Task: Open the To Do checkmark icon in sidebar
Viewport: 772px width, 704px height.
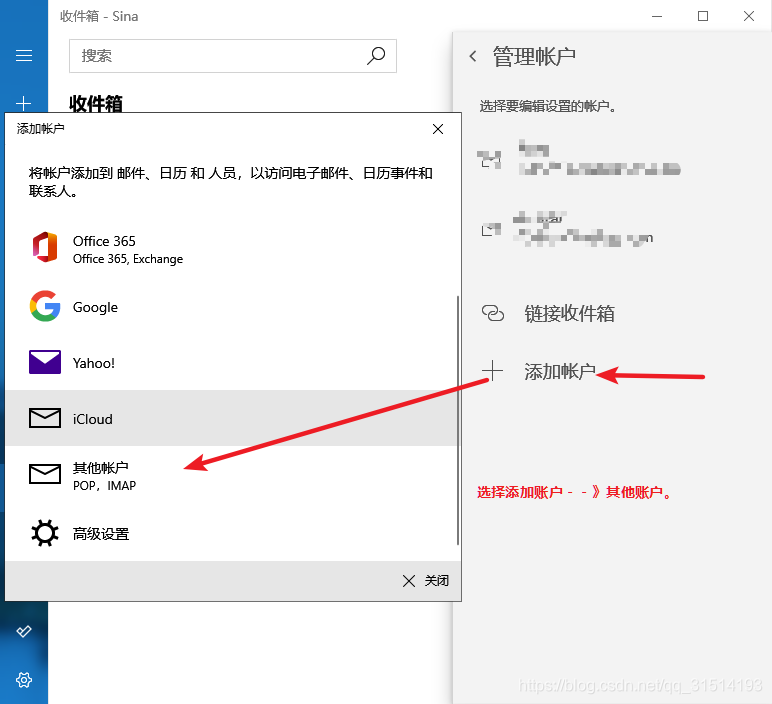Action: [x=24, y=631]
